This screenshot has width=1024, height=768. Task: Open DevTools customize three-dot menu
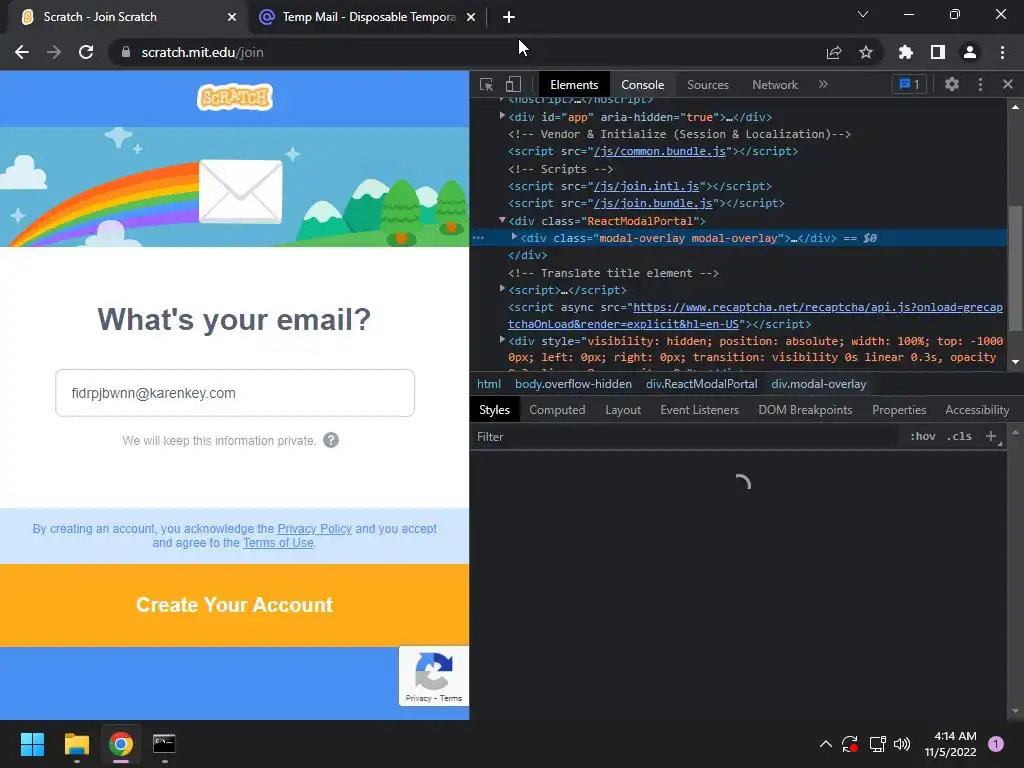980,84
